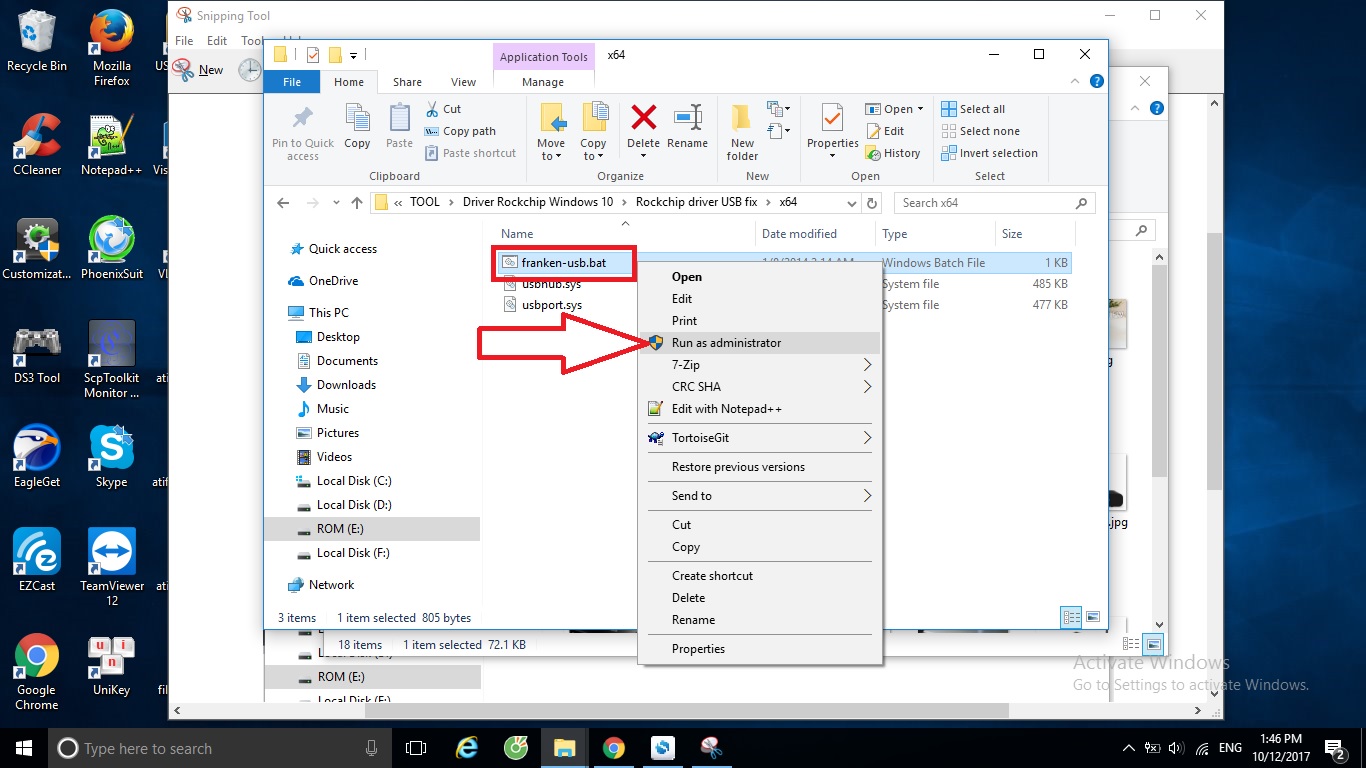Click Select all in the ribbon
This screenshot has width=1366, height=768.
coord(981,109)
